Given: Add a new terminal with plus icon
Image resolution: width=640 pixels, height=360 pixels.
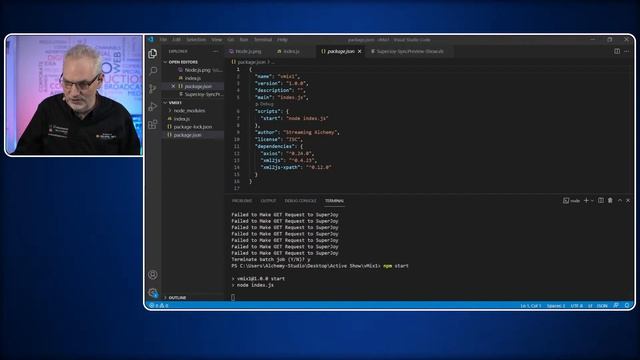Looking at the screenshot, I should point(586,200).
